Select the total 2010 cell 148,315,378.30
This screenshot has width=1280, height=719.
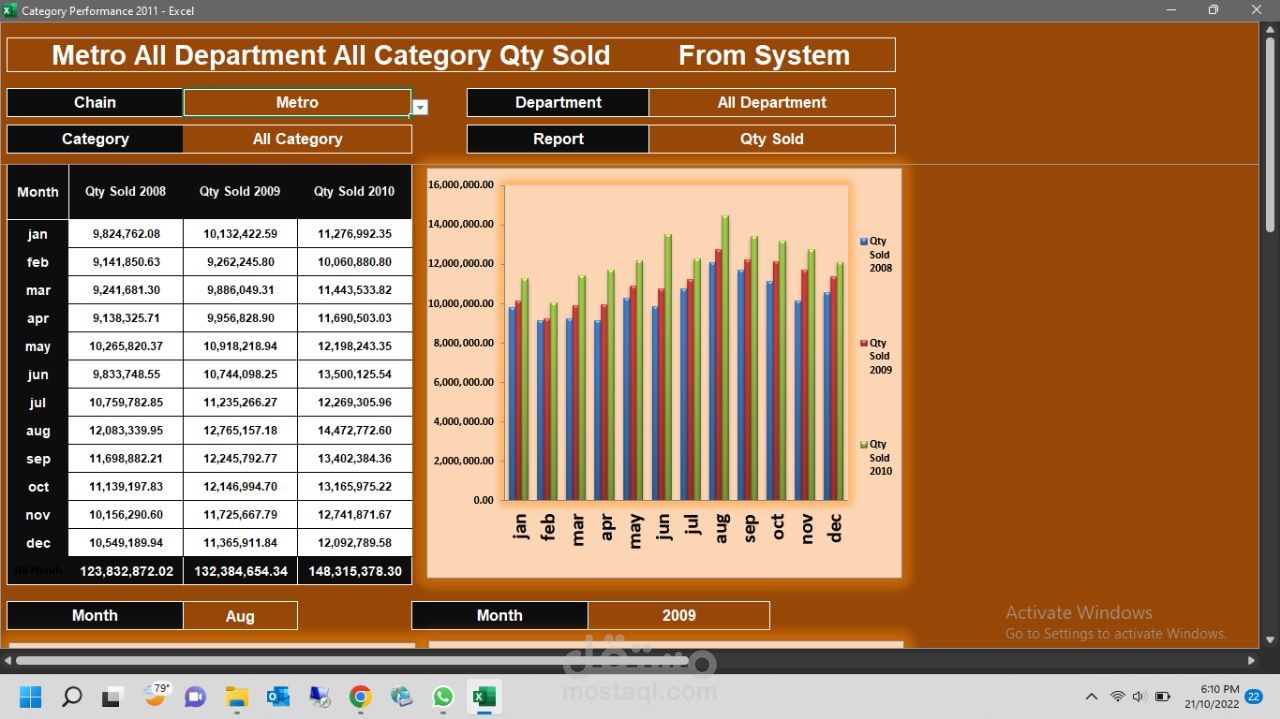point(354,571)
